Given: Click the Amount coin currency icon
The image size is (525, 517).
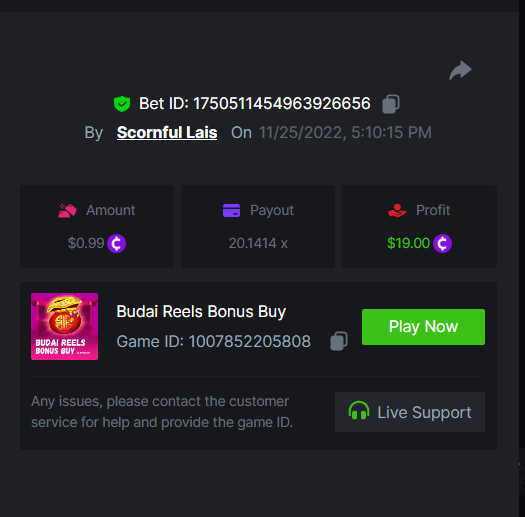Looking at the screenshot, I should point(117,243).
